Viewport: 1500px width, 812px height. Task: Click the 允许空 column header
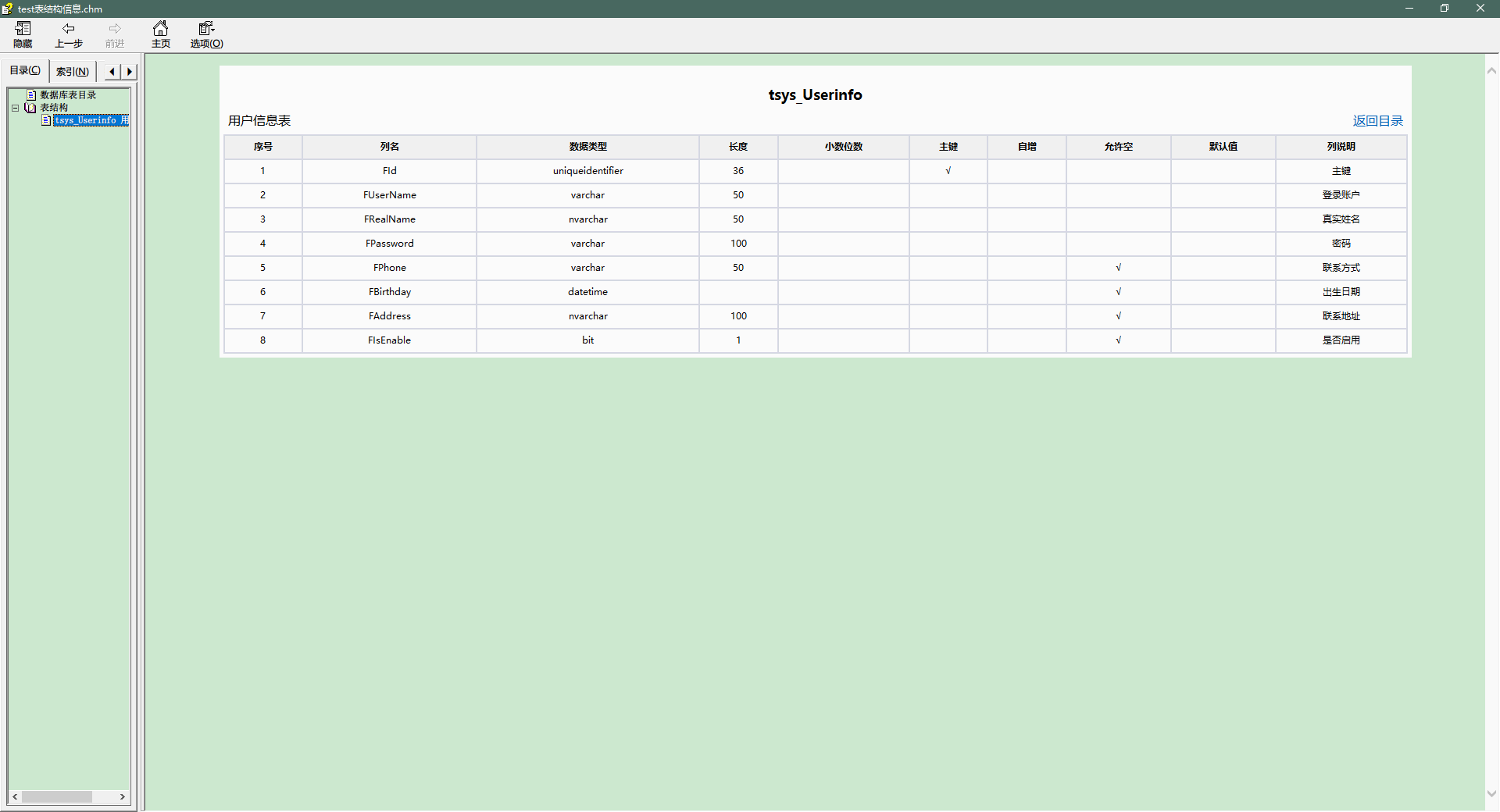click(x=1119, y=147)
